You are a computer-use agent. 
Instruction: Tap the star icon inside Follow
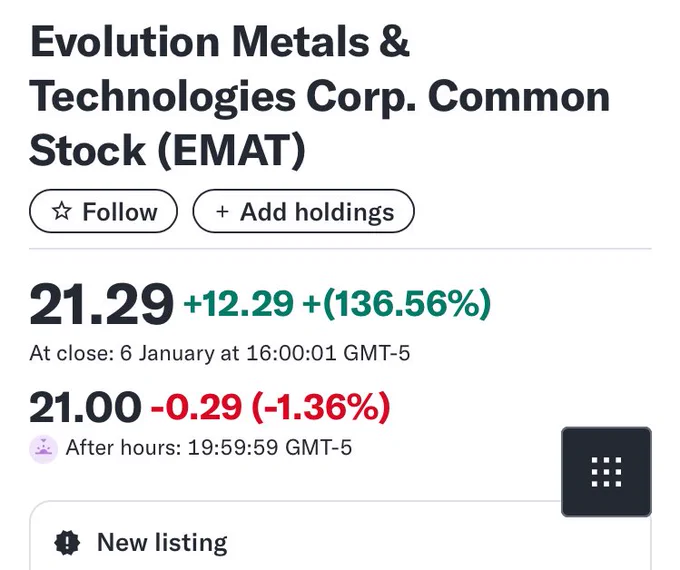pyautogui.click(x=62, y=211)
